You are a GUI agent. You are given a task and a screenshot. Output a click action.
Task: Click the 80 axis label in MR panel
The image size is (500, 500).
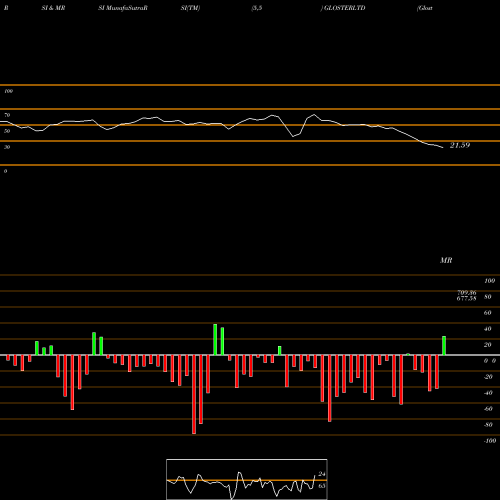click(x=488, y=297)
